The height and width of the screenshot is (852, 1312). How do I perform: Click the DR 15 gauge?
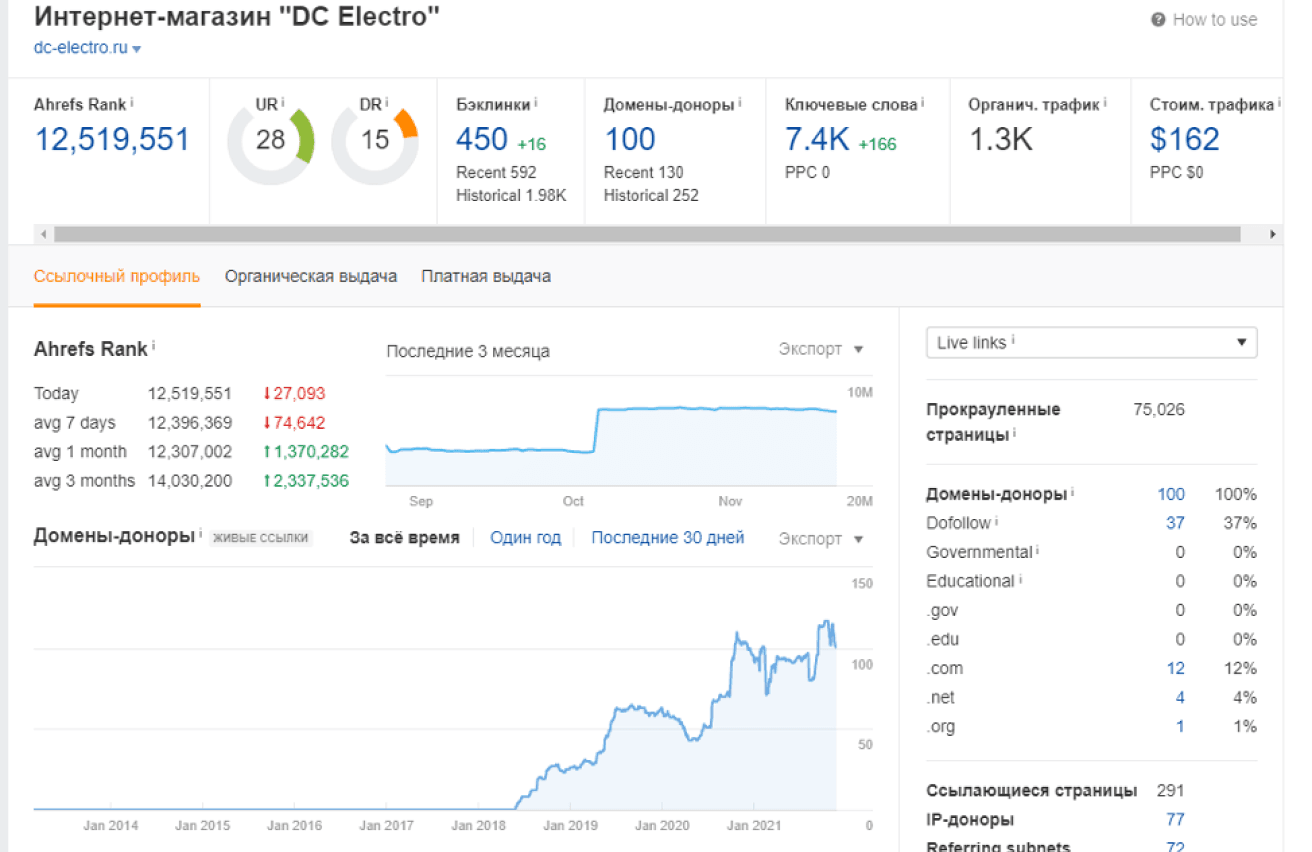click(x=375, y=140)
